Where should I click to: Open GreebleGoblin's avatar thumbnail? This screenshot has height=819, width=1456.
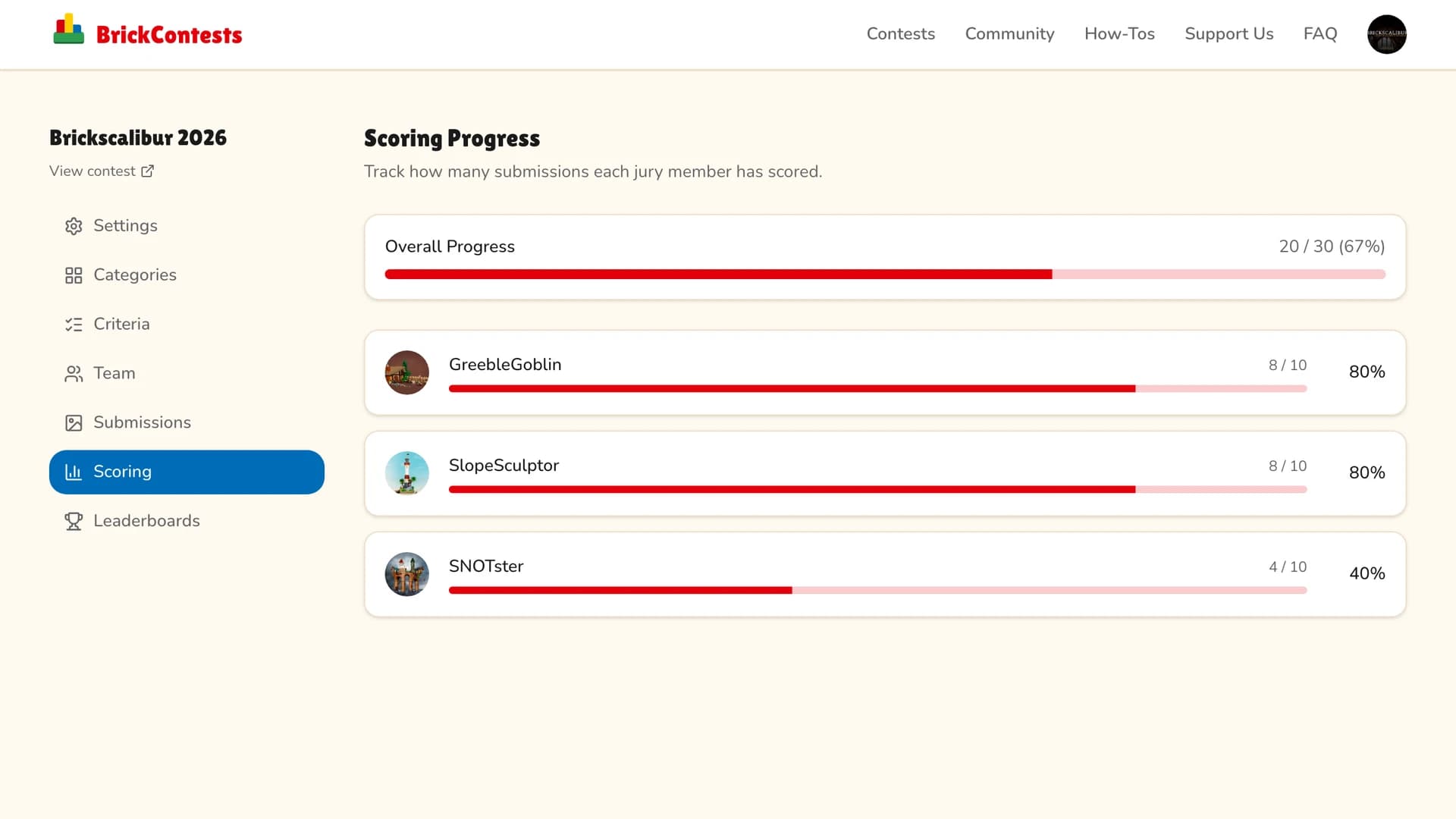pyautogui.click(x=407, y=372)
